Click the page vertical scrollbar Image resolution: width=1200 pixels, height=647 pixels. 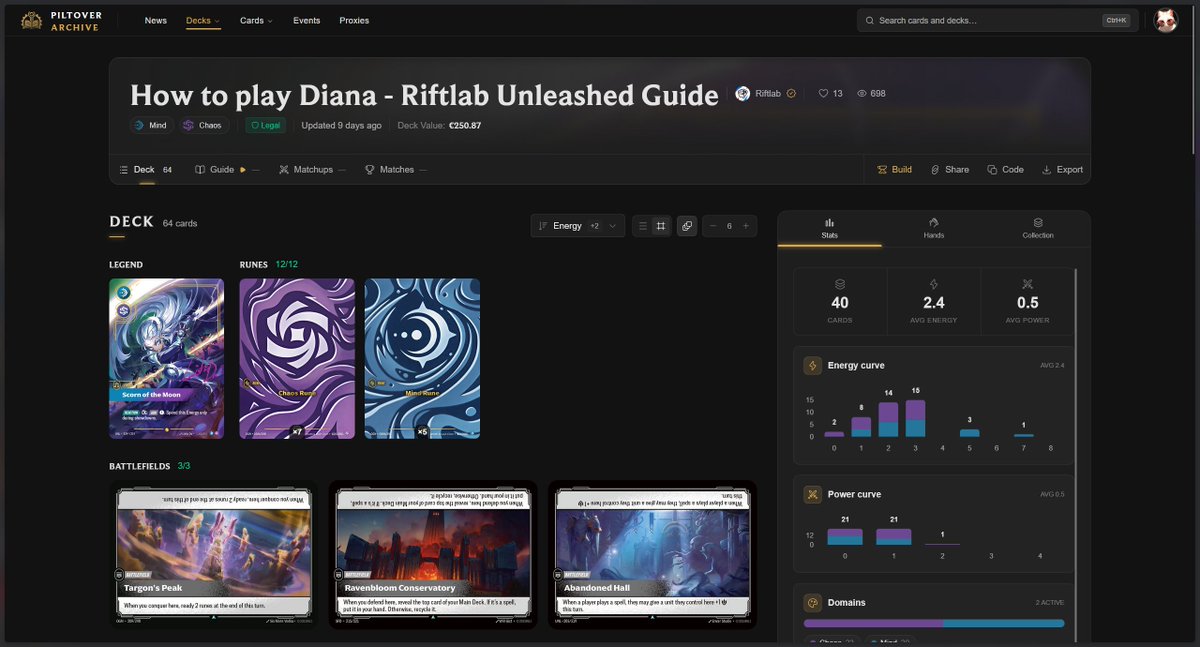1195,80
